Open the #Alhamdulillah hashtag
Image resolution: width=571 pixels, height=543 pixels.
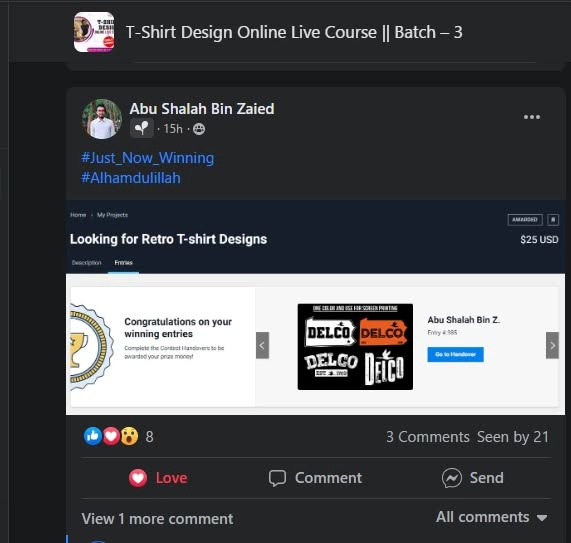click(x=131, y=178)
